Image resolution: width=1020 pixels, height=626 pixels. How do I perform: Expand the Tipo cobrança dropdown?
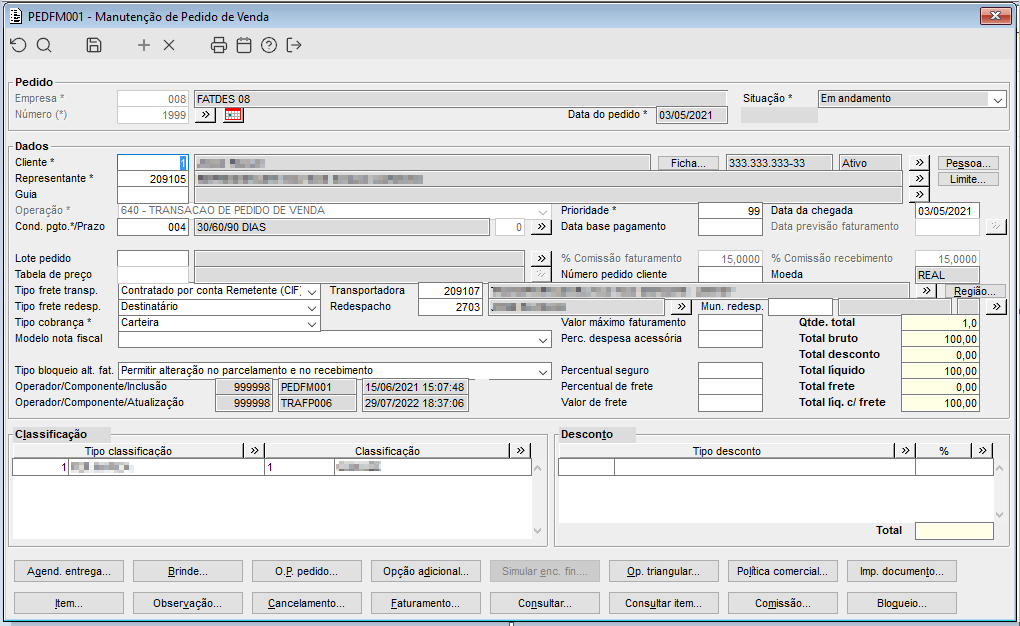312,323
